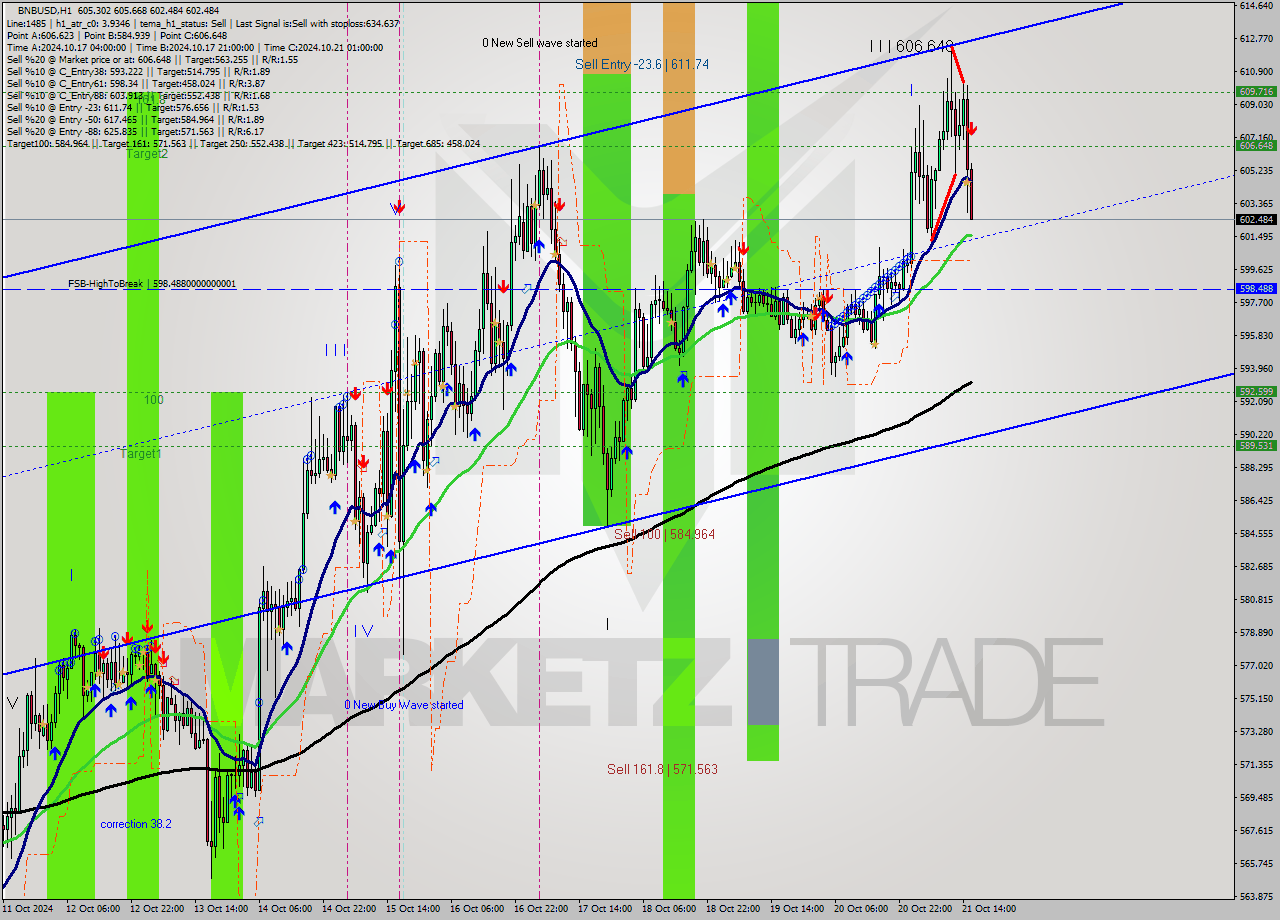Viewport: 1280px width, 920px height.
Task: Click the 'Sell %20 @ Market price' info line
Action: click(x=152, y=59)
